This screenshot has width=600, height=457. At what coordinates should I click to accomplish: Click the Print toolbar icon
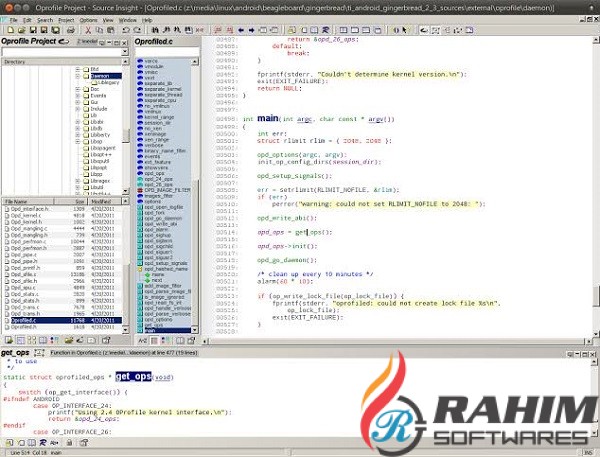click(70, 30)
